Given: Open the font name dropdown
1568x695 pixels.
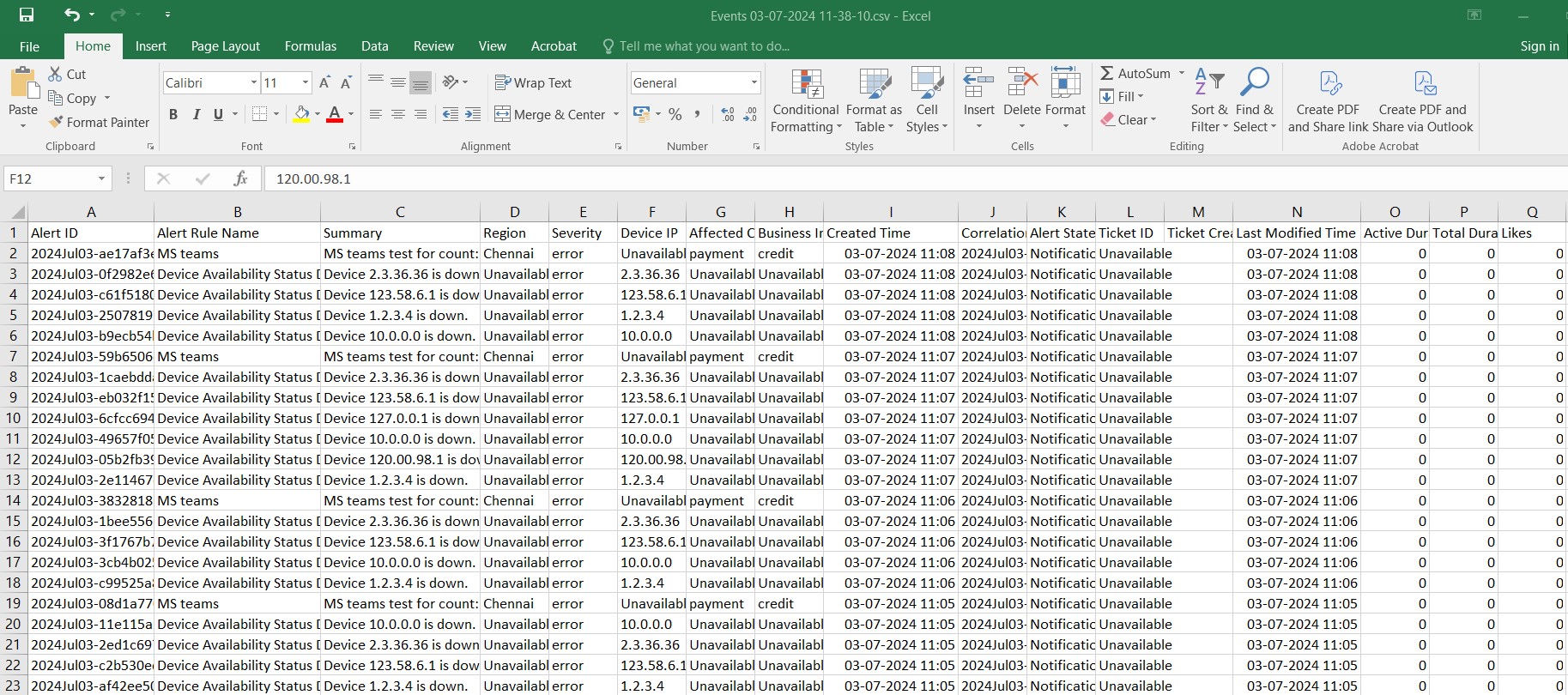Looking at the screenshot, I should 254,83.
